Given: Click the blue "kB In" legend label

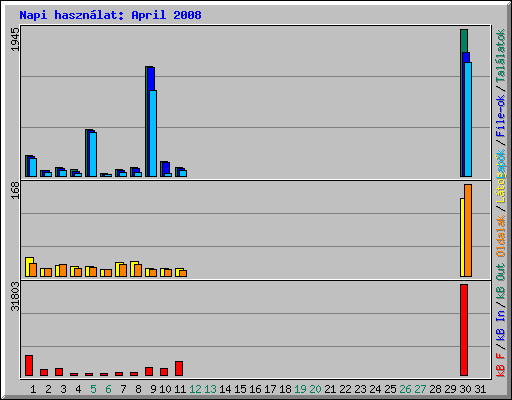Looking at the screenshot, I should [x=501, y=326].
